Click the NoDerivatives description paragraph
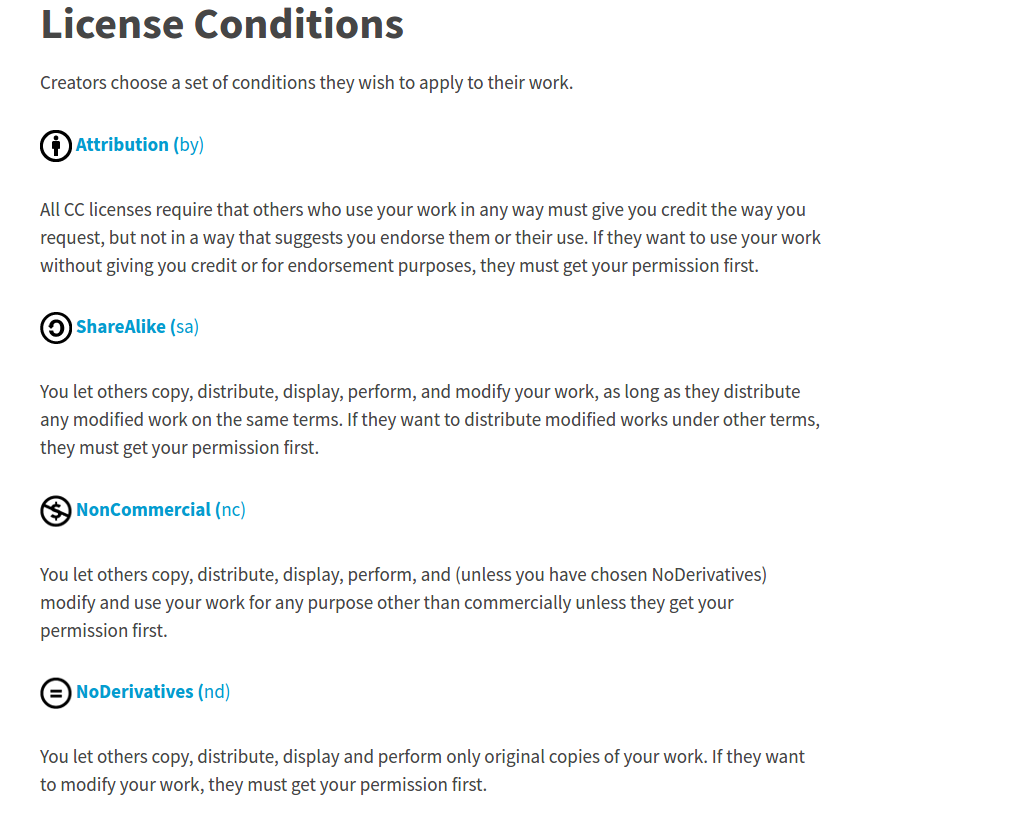 click(x=422, y=770)
